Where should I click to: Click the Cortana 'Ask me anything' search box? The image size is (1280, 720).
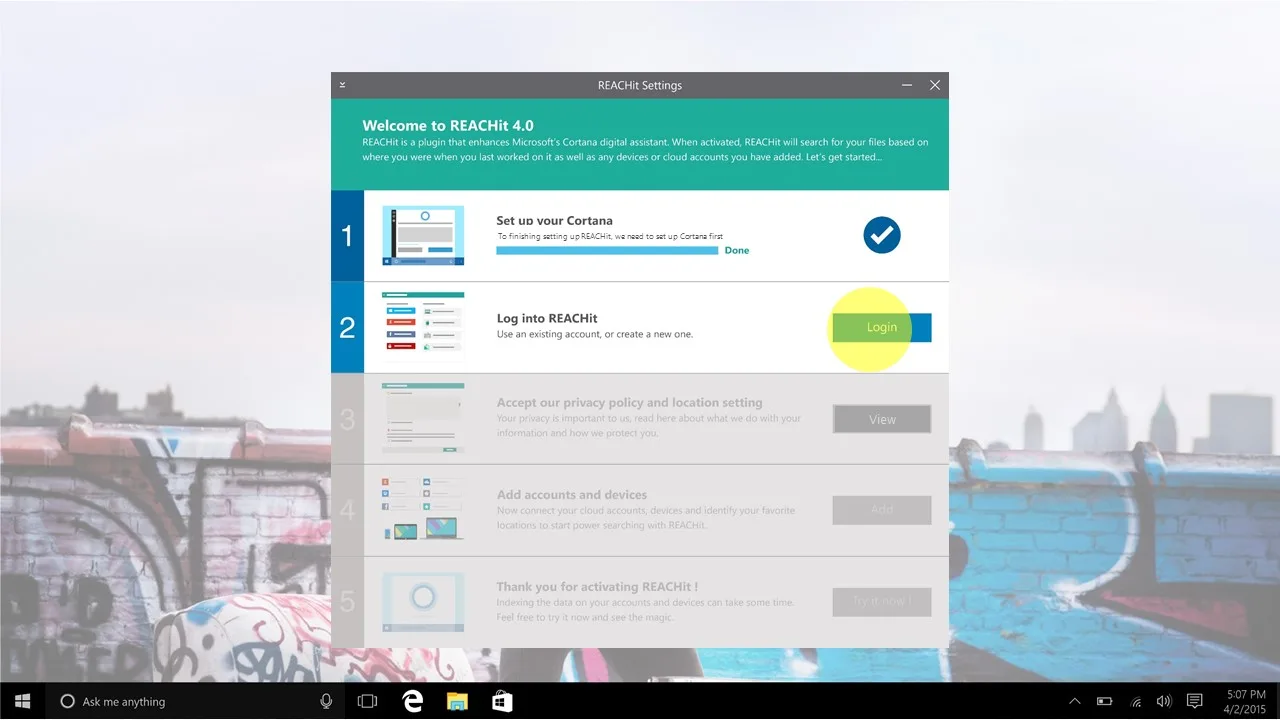[x=195, y=701]
